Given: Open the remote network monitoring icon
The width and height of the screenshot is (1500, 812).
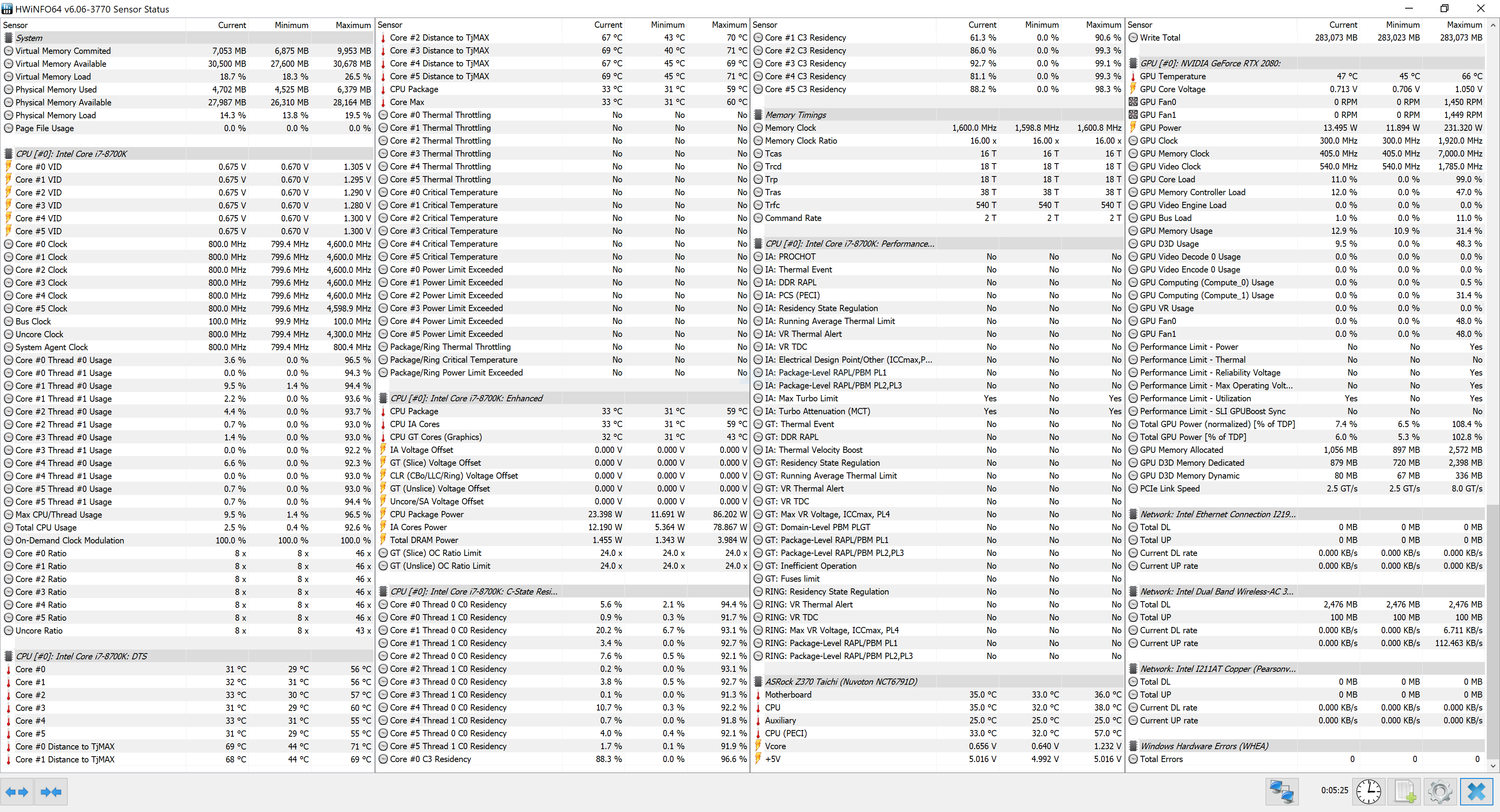Looking at the screenshot, I should (1281, 792).
